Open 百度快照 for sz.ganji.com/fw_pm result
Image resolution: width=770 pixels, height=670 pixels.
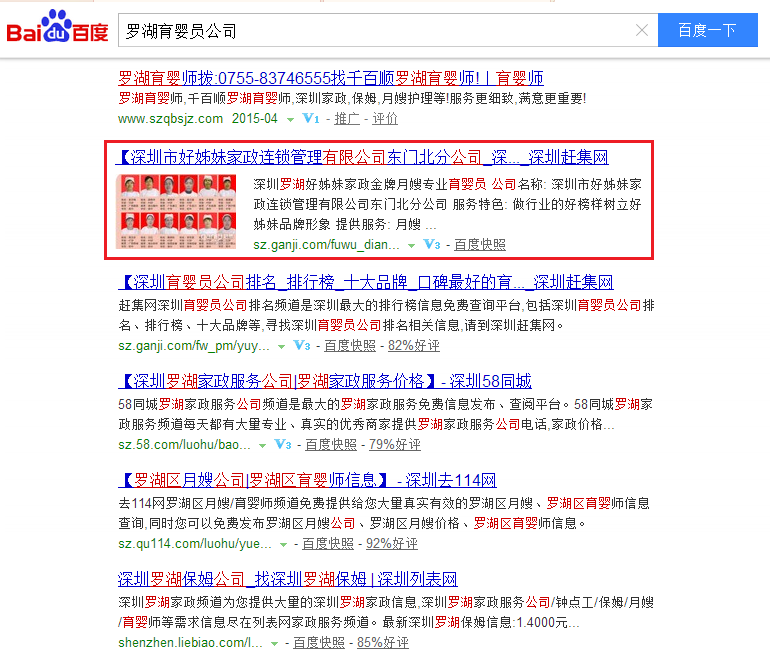click(x=350, y=345)
